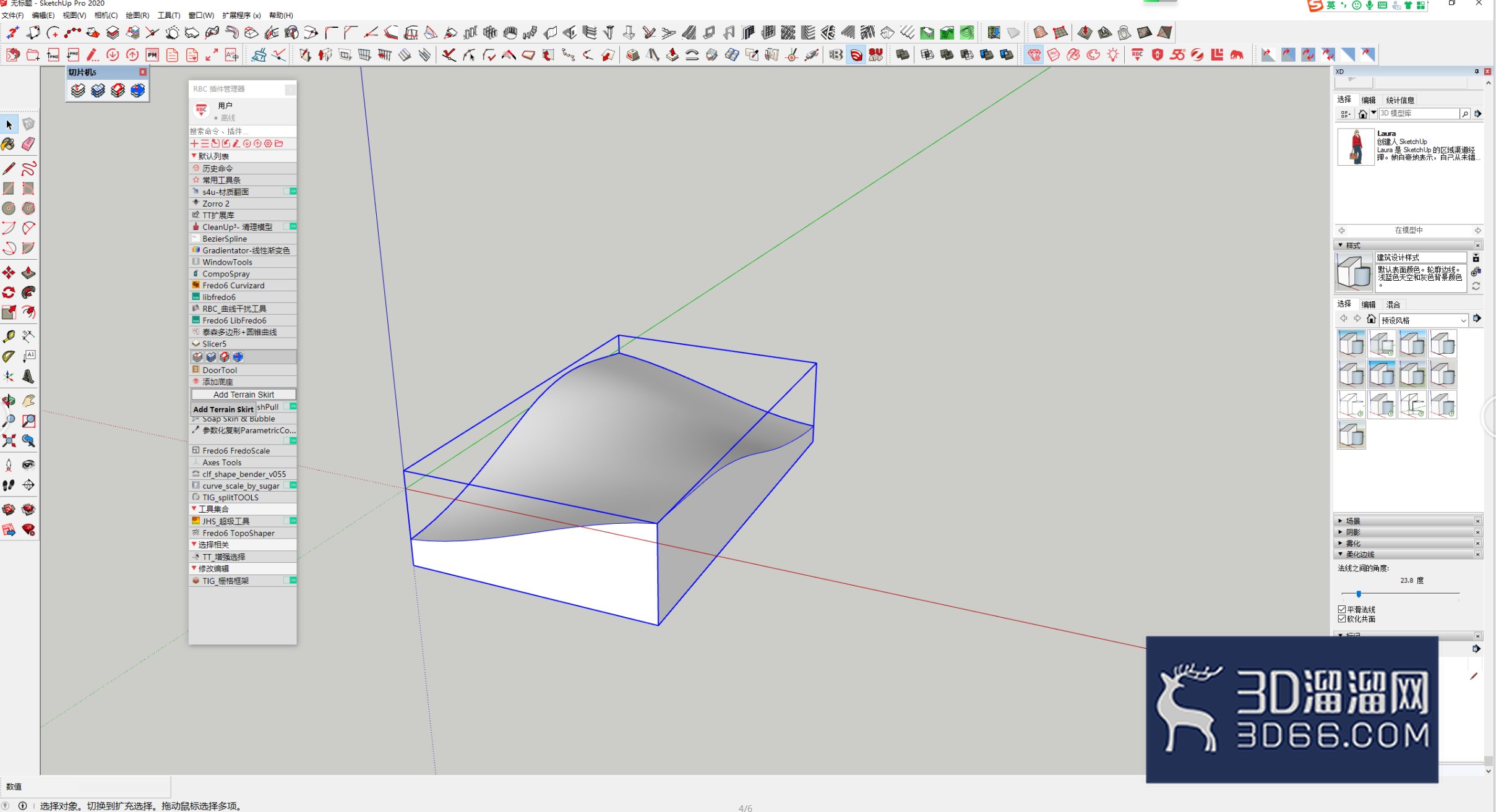Open the Fredo6 TopoShaper plugin

pyautogui.click(x=243, y=532)
